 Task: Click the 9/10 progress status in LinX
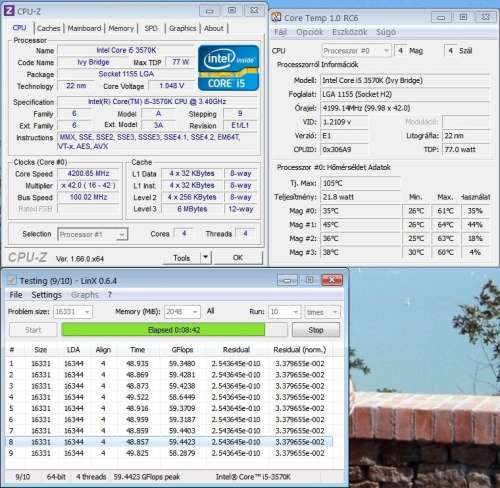[22, 477]
